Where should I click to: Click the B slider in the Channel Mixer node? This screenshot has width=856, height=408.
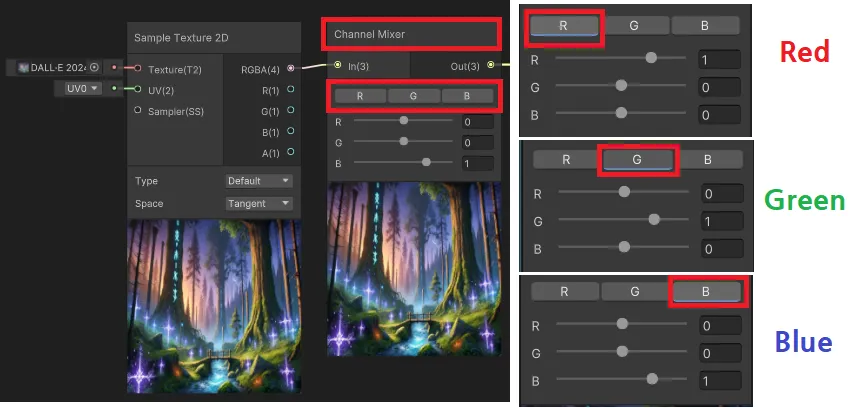point(403,162)
